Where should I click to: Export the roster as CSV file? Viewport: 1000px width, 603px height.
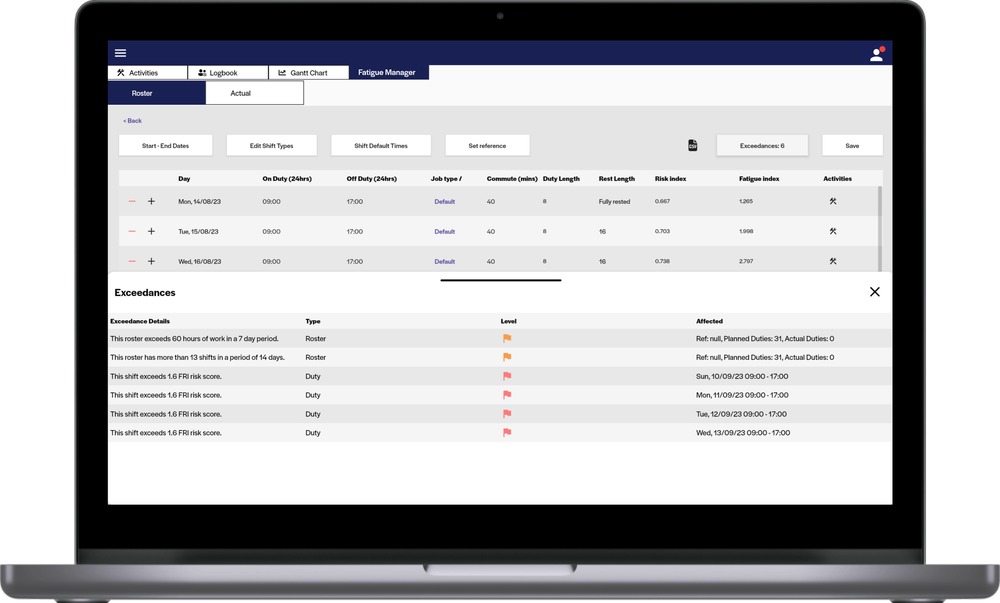click(691, 144)
